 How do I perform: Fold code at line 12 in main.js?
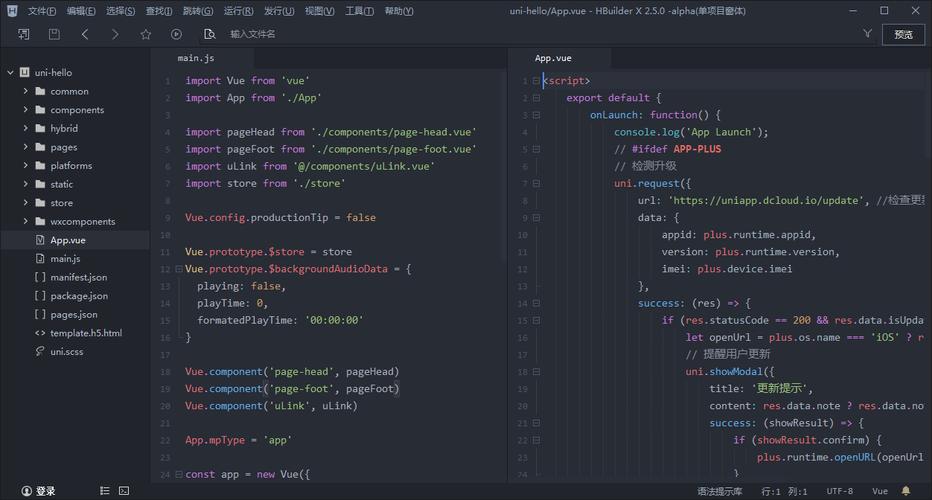tap(178, 269)
